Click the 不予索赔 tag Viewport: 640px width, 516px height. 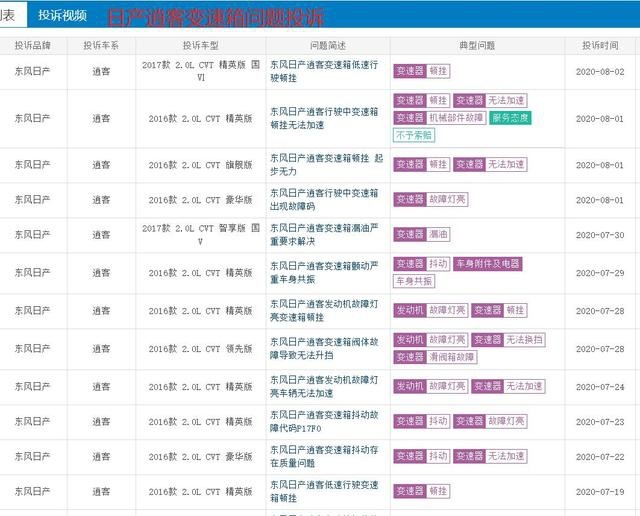(414, 135)
